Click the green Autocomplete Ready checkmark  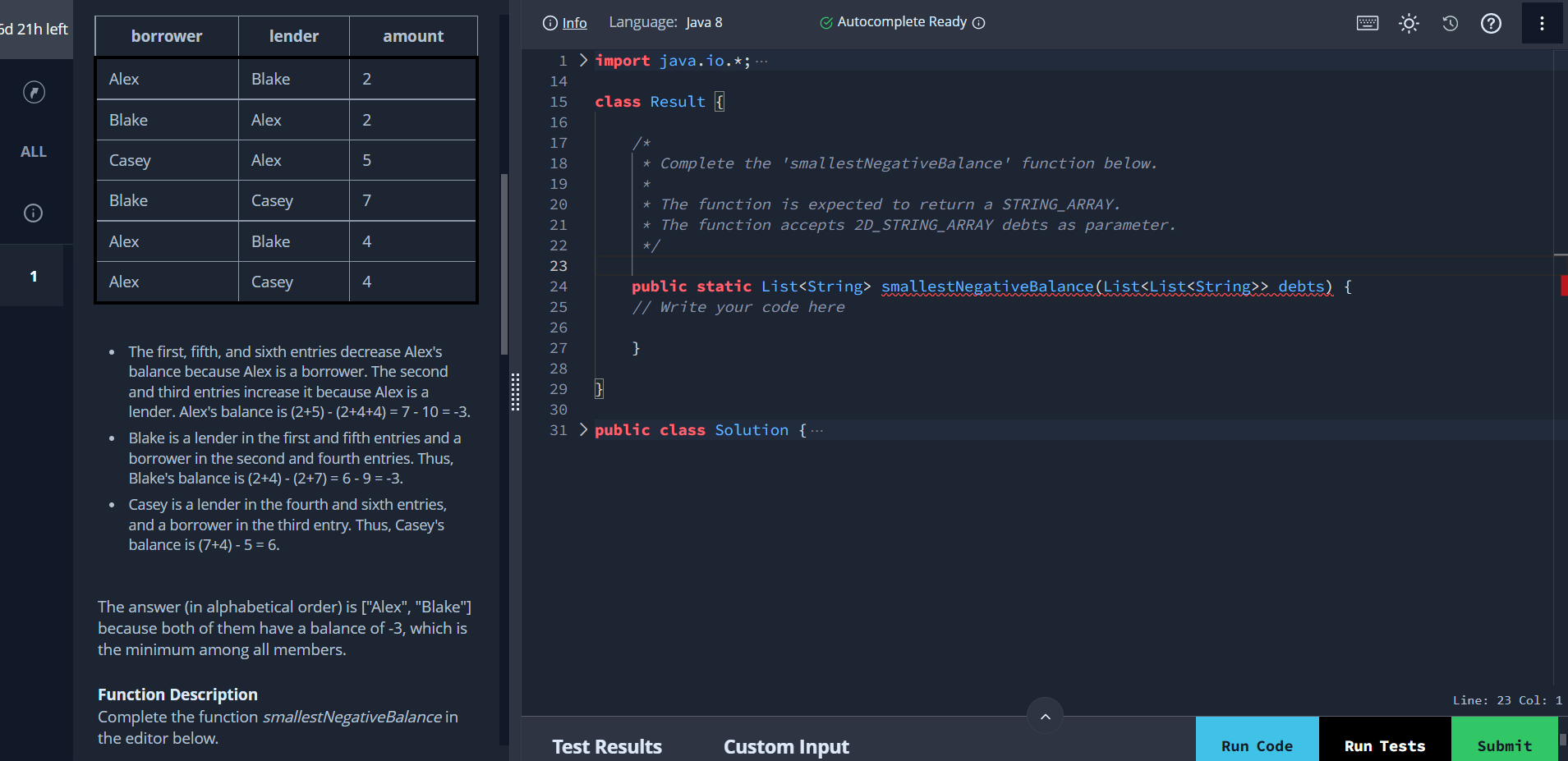pyautogui.click(x=826, y=23)
